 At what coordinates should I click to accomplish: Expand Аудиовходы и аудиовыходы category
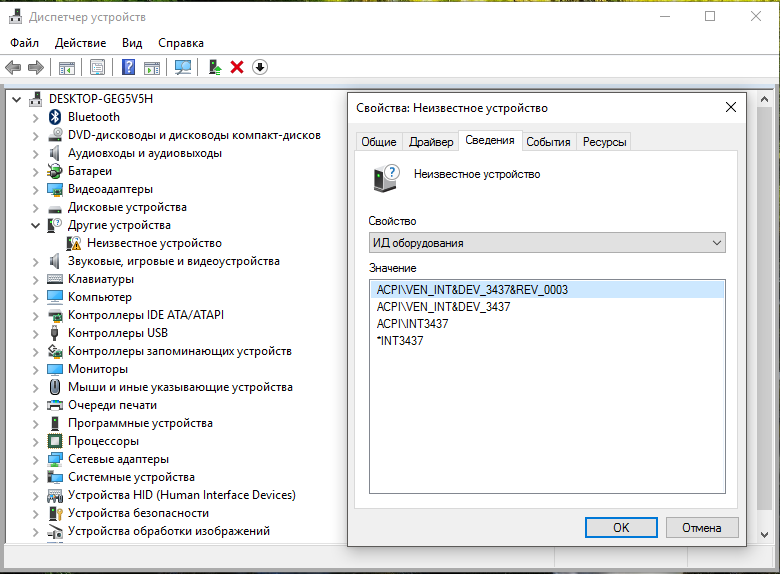coord(35,154)
